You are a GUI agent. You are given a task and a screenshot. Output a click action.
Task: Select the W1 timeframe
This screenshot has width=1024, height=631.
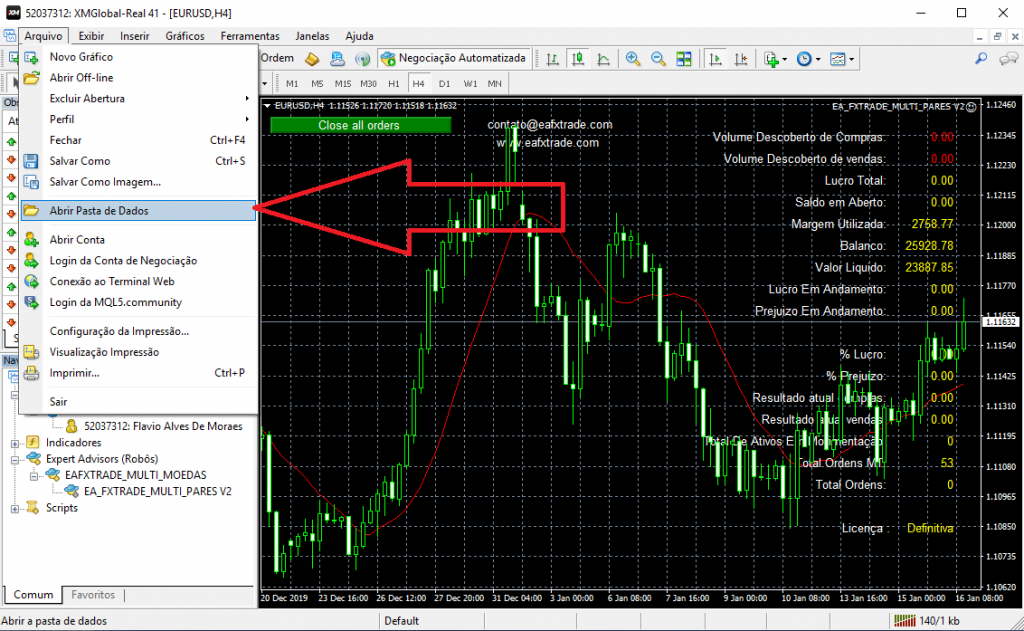click(470, 84)
